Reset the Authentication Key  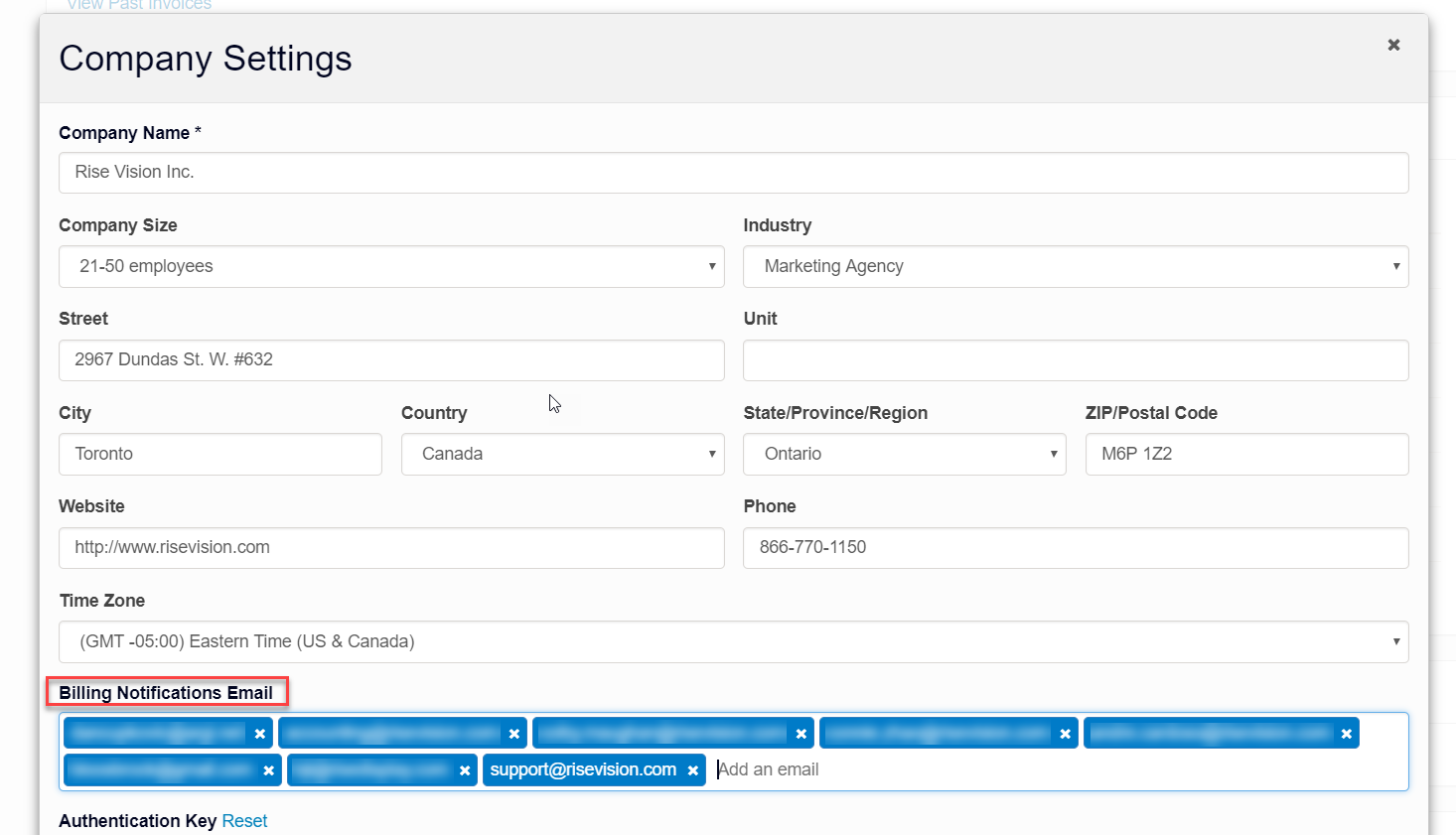(x=244, y=821)
